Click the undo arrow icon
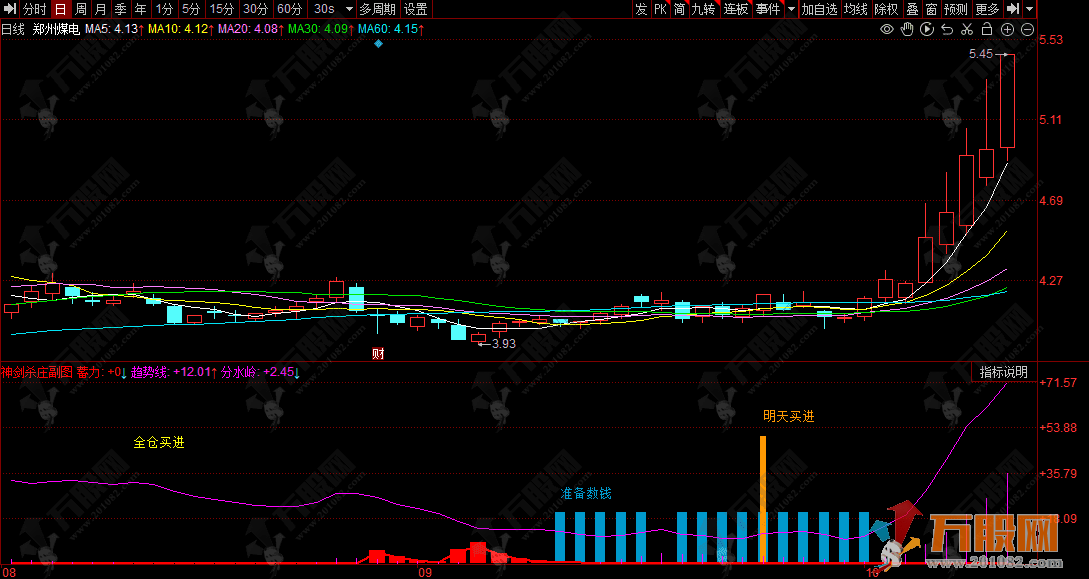This screenshot has height=579, width=1089. 947,30
